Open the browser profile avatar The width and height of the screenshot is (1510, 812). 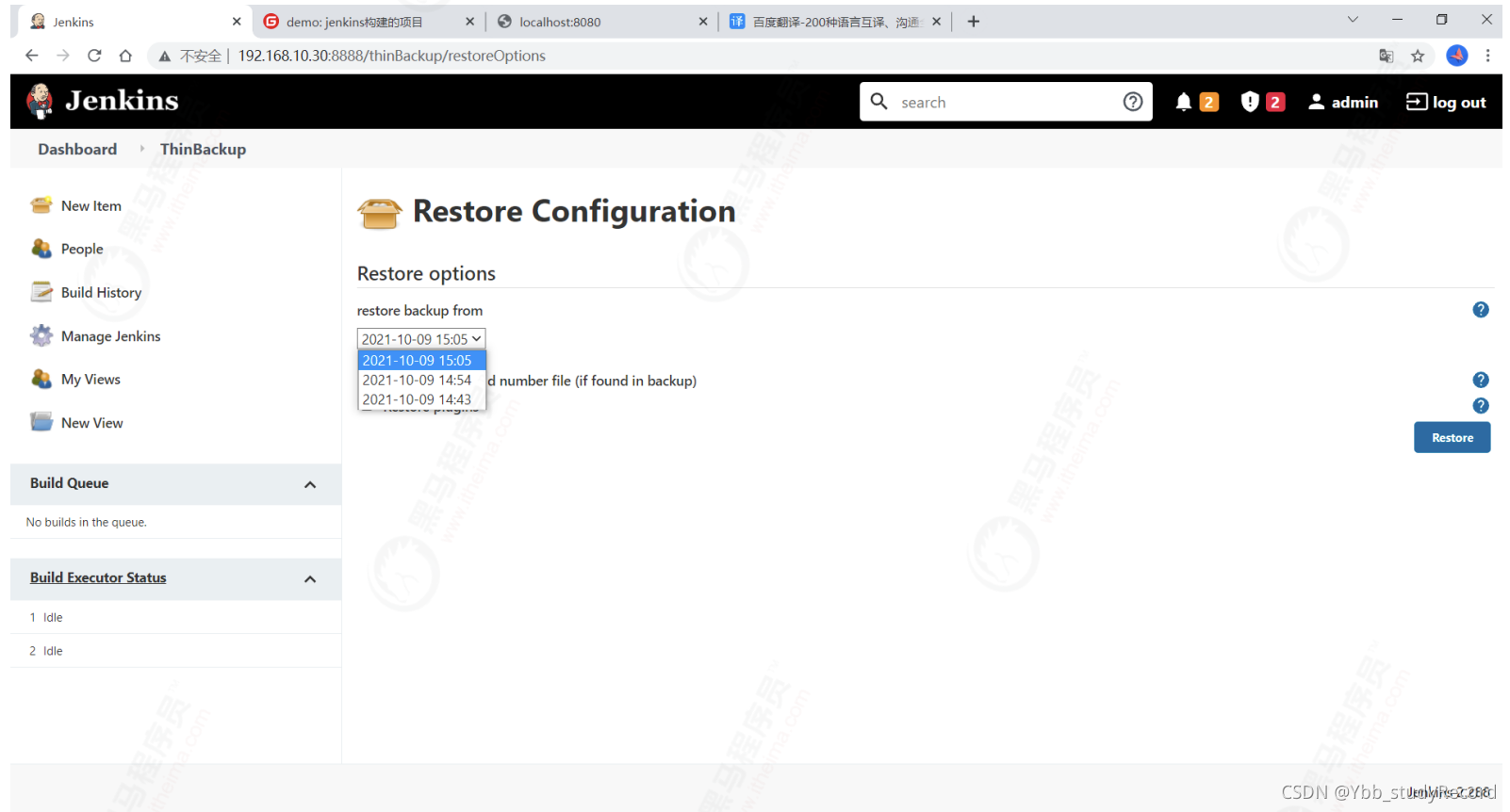(1457, 56)
